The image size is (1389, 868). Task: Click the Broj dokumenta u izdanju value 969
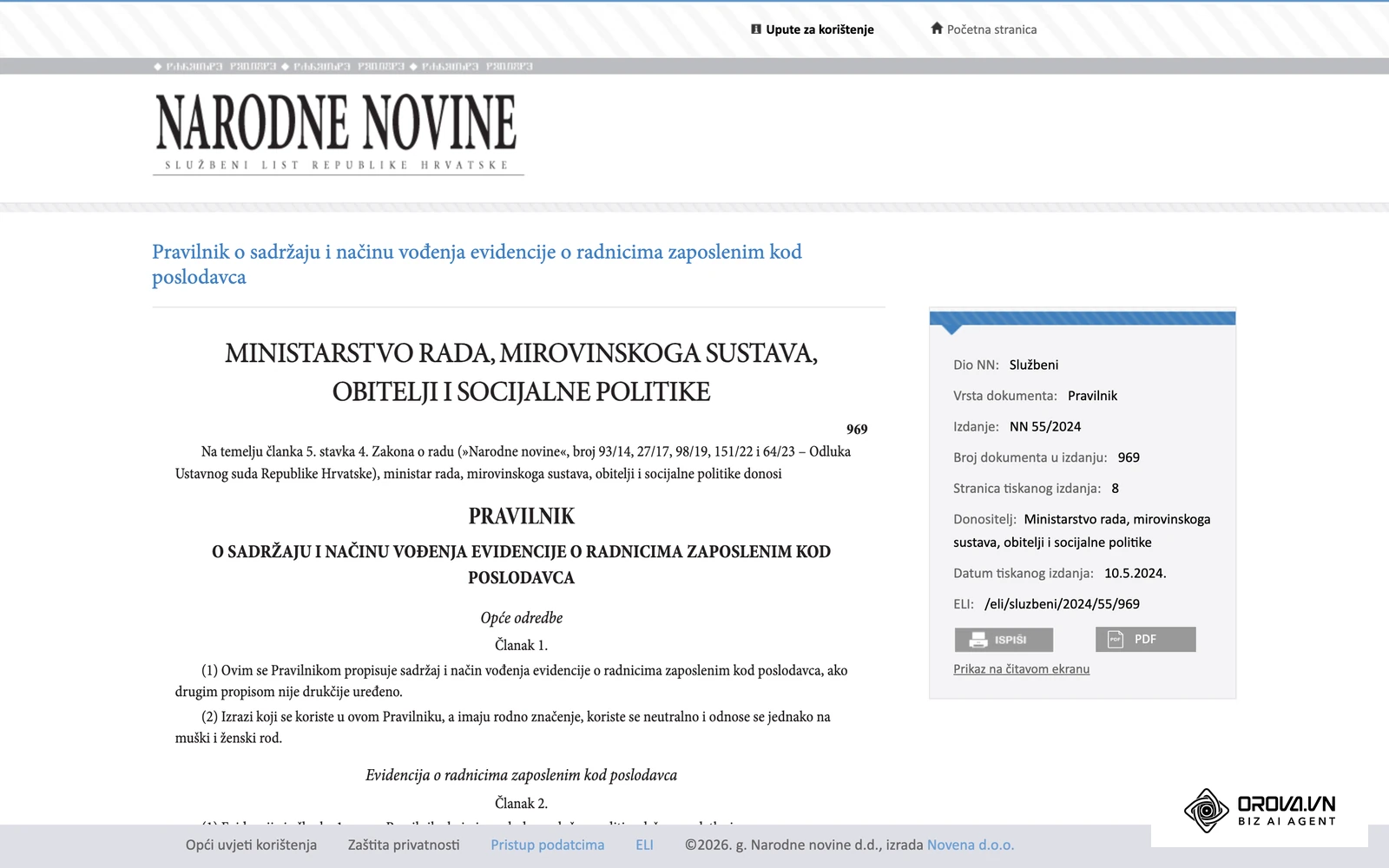[x=1129, y=457]
